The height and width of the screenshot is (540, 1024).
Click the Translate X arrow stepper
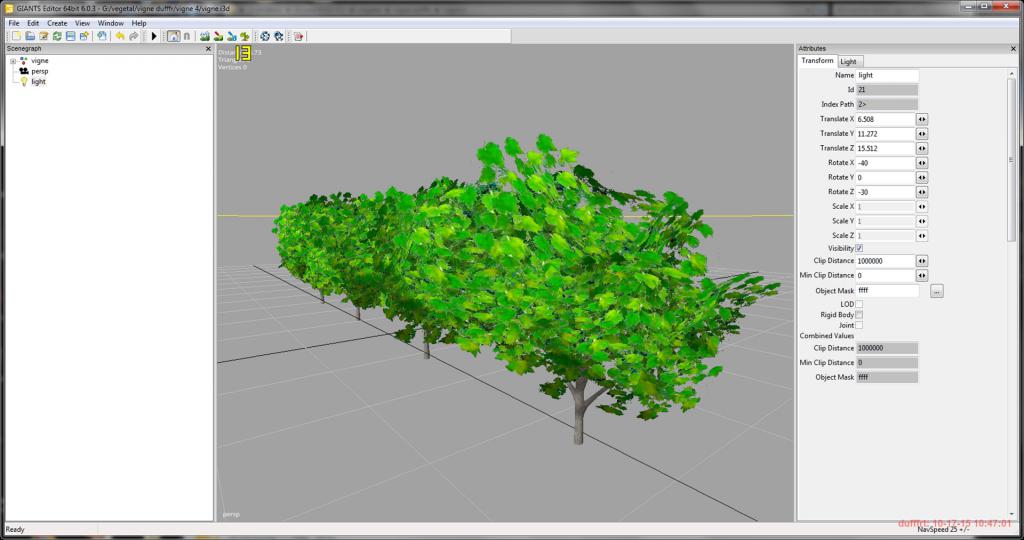pyautogui.click(x=921, y=119)
